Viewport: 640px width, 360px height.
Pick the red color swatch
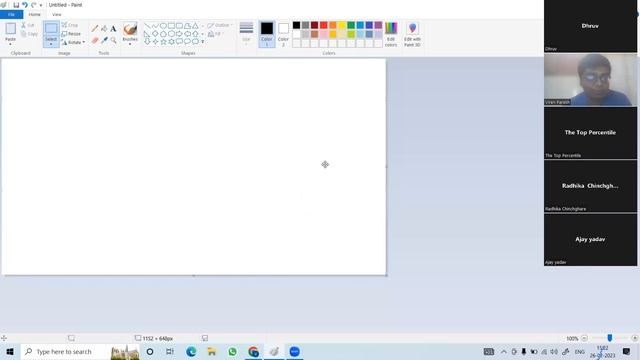pyautogui.click(x=324, y=25)
